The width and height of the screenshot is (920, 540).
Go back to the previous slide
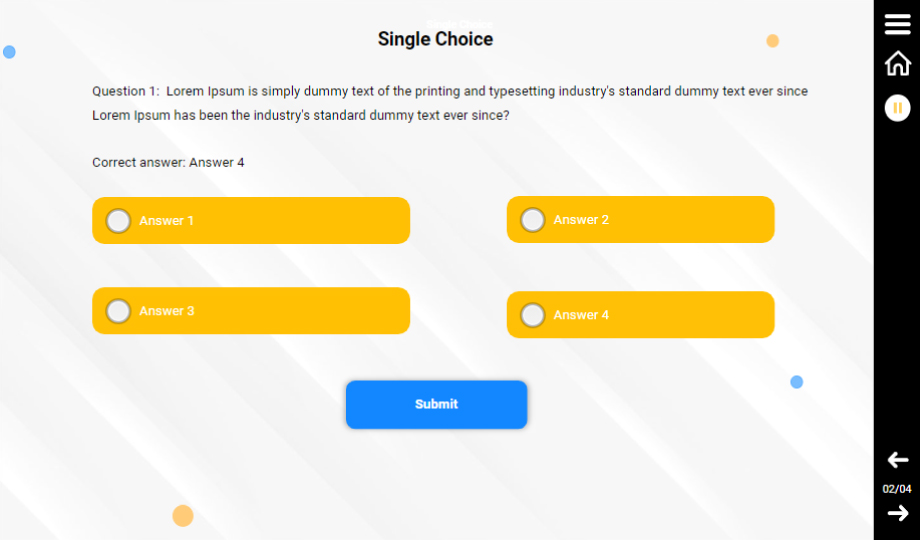897,460
